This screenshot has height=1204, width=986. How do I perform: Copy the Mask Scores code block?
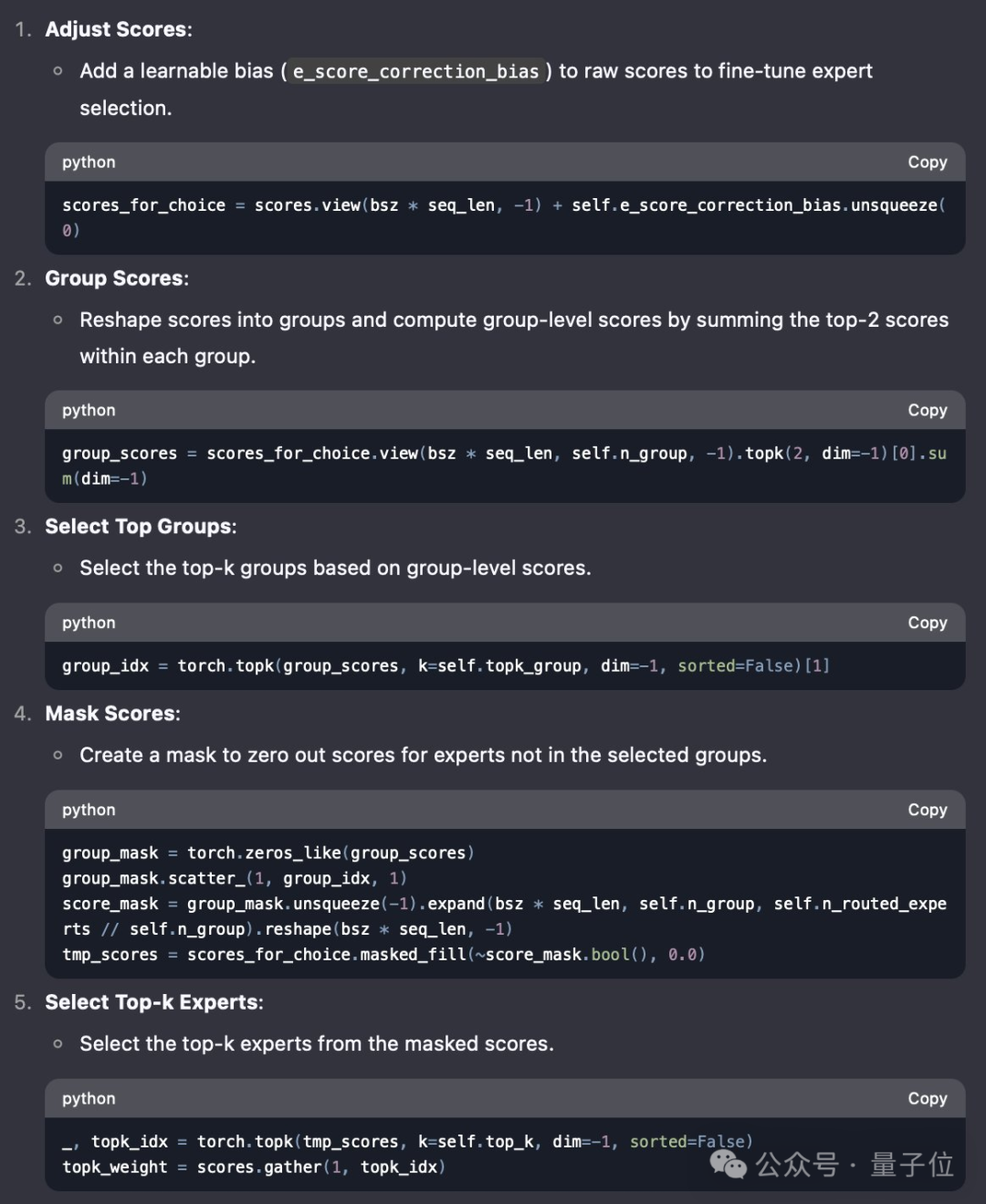point(927,810)
